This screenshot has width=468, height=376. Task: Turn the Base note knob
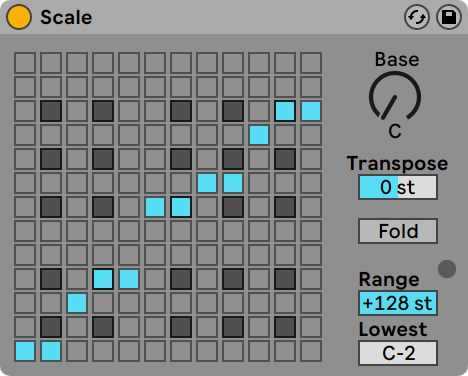(395, 97)
